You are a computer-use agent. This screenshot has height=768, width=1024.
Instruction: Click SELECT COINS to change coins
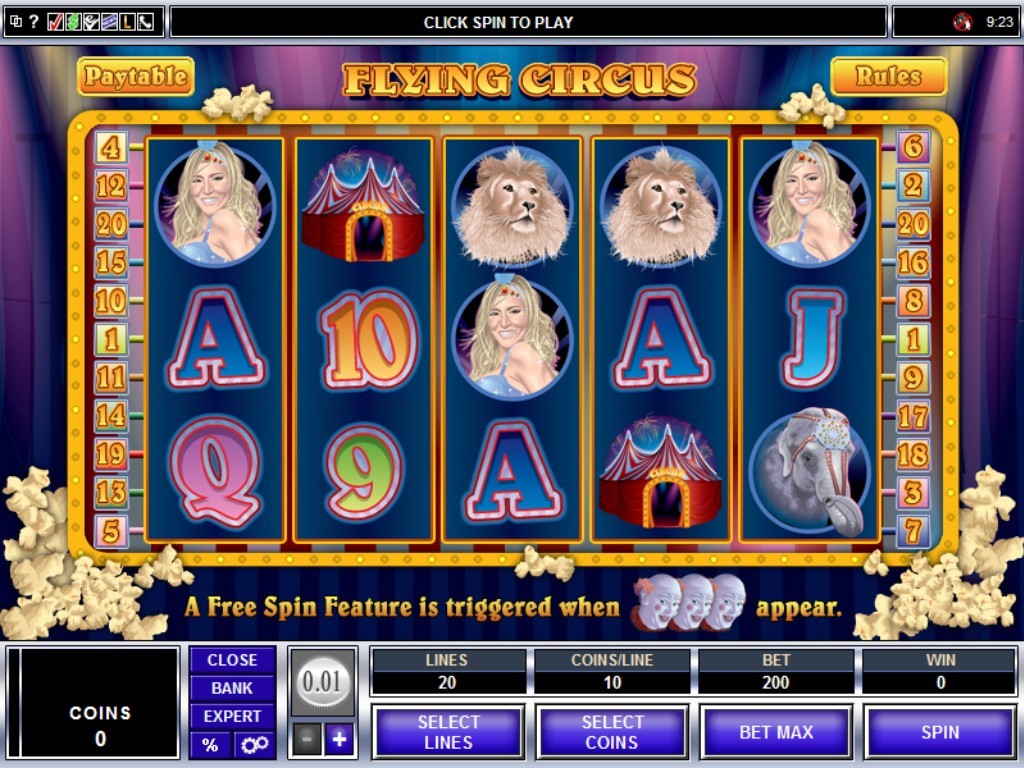pyautogui.click(x=612, y=732)
